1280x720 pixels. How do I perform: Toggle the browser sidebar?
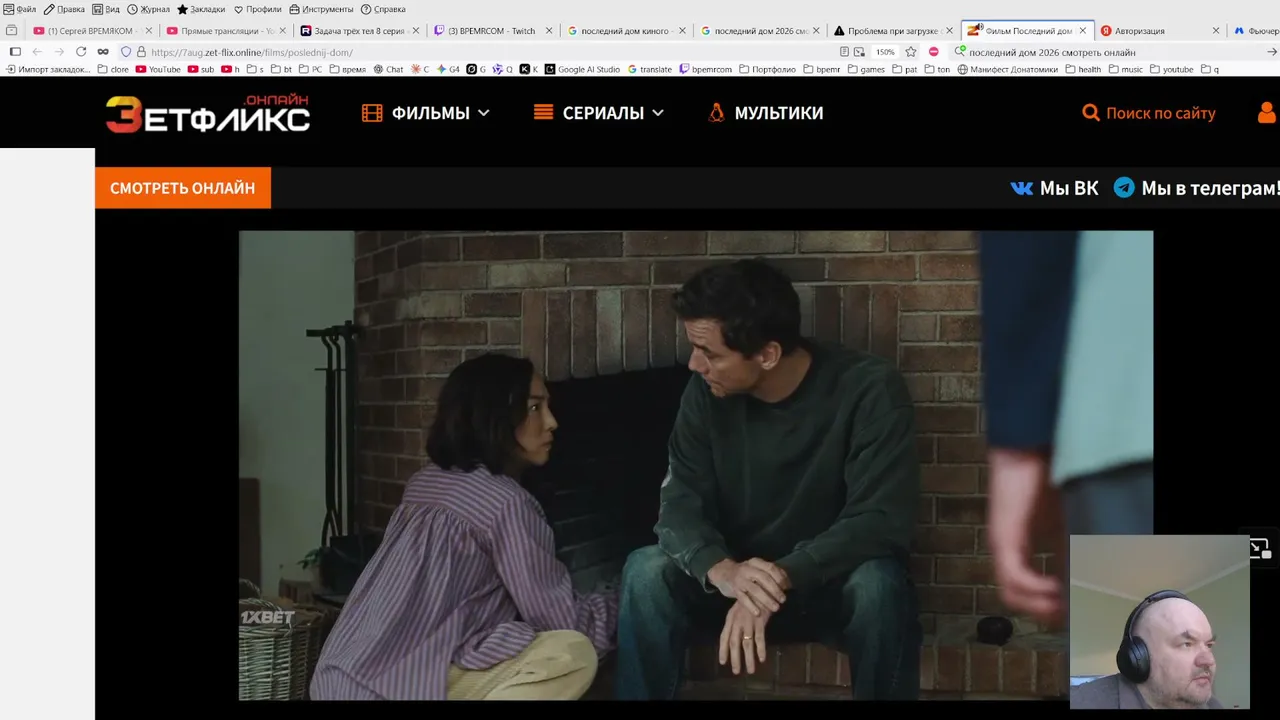15,52
